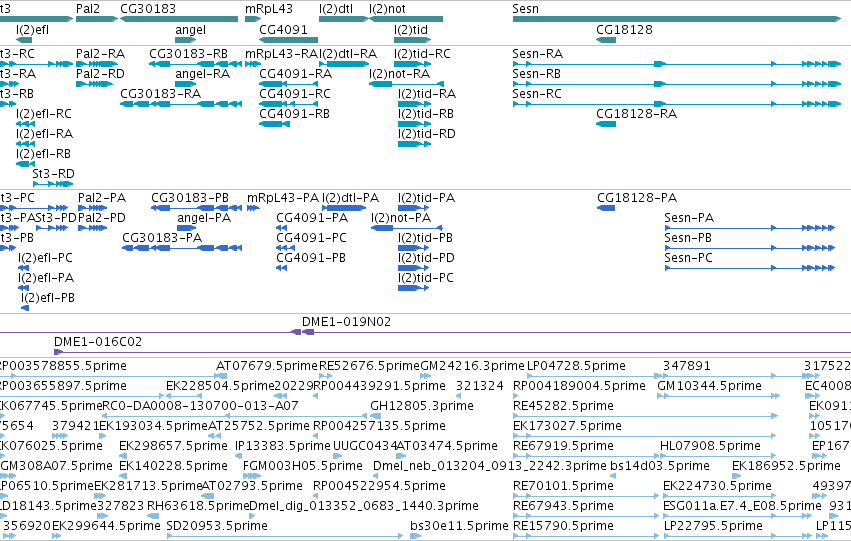Viewport: 851px width, 541px height.
Task: Open EST label EK173027.5prime
Action: pos(567,427)
